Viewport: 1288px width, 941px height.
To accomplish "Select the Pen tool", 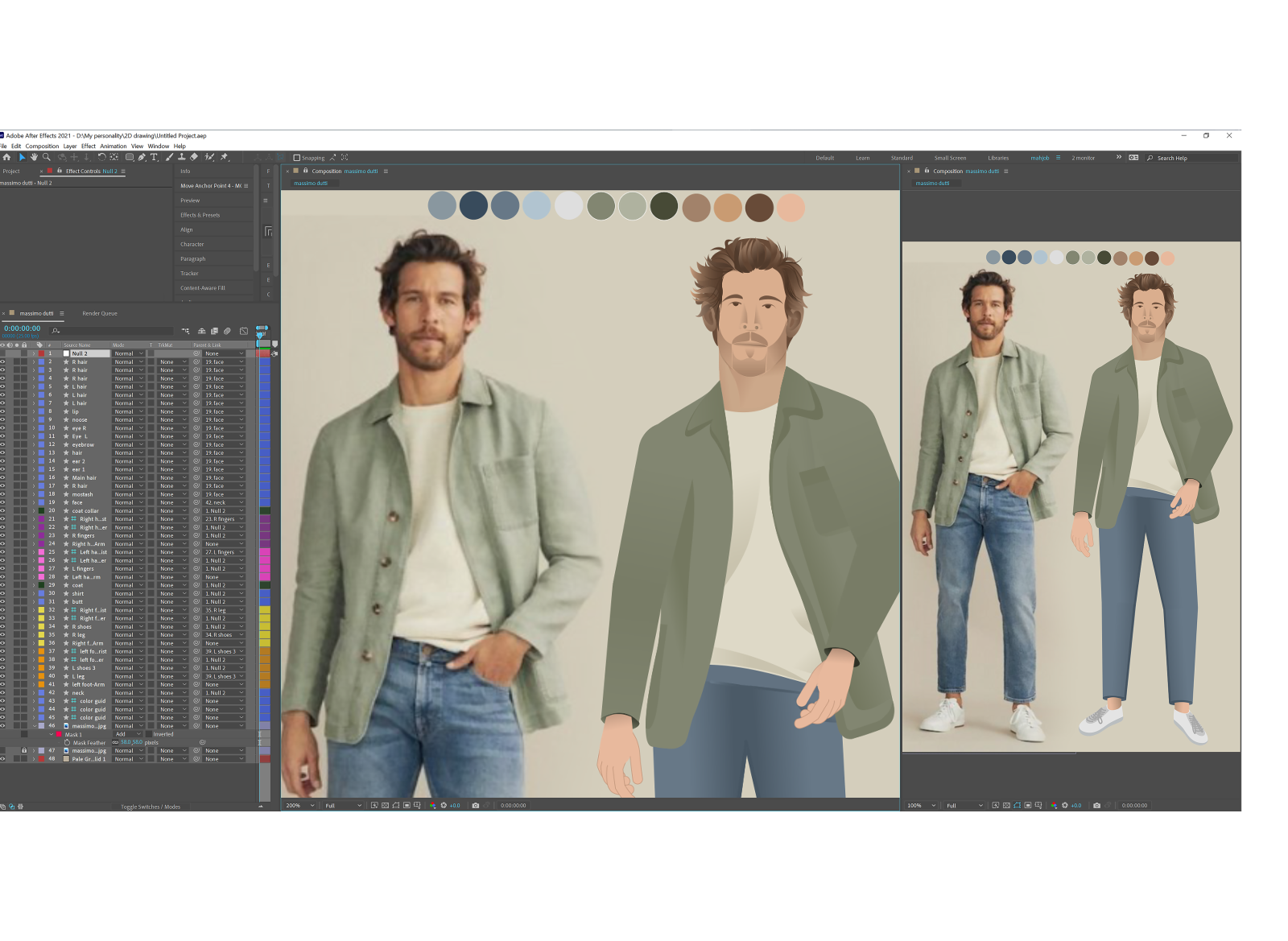I will [142, 157].
